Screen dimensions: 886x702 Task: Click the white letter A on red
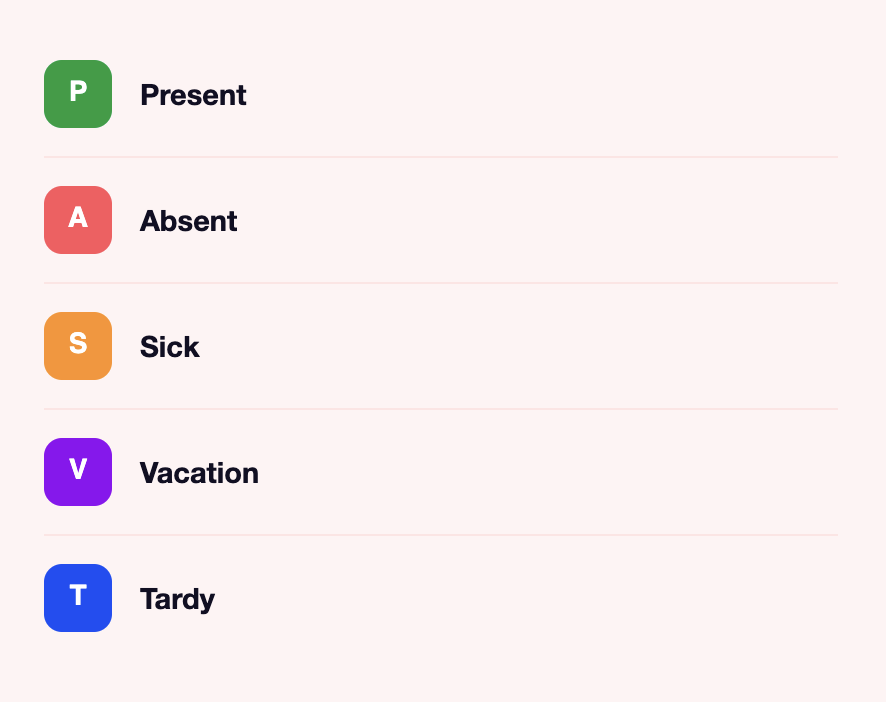(78, 217)
